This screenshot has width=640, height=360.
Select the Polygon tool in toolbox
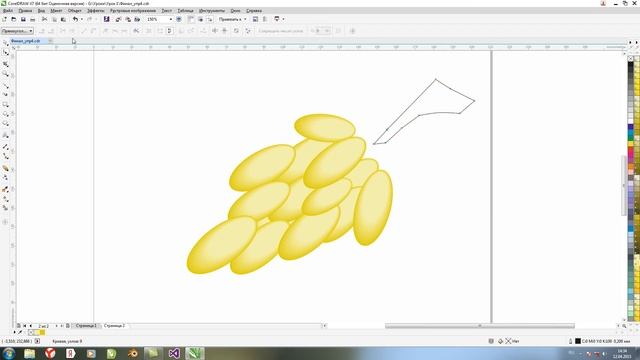pyautogui.click(x=5, y=124)
